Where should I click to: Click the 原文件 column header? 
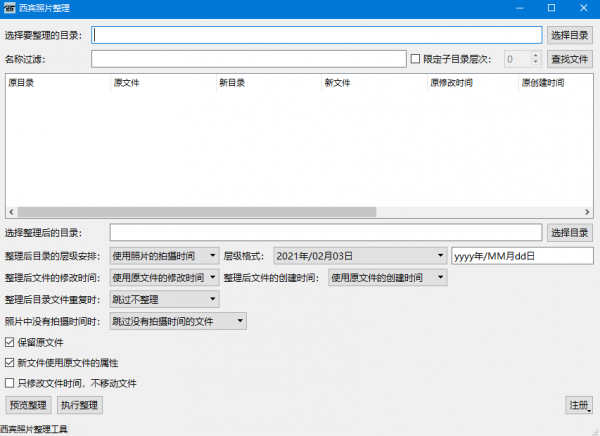click(x=164, y=83)
